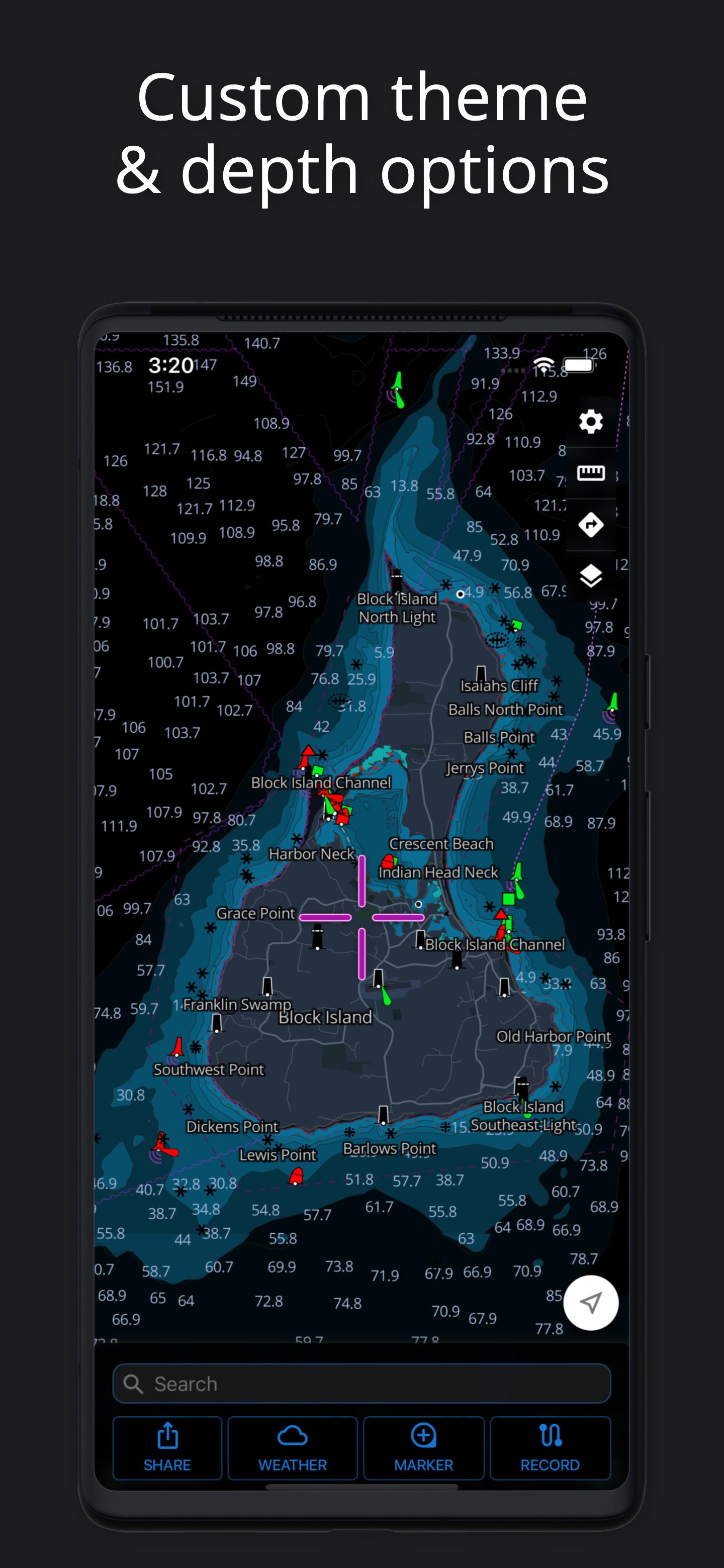Viewport: 724px width, 1568px height.
Task: Tap the search magnifier icon
Action: 133,1384
